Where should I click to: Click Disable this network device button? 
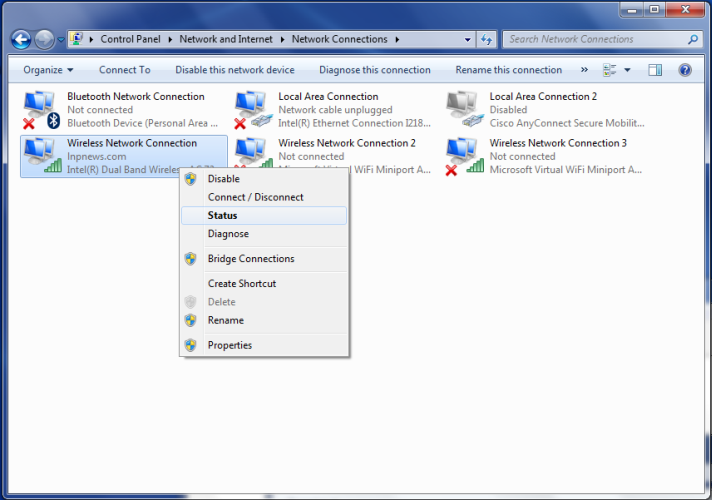pyautogui.click(x=235, y=70)
